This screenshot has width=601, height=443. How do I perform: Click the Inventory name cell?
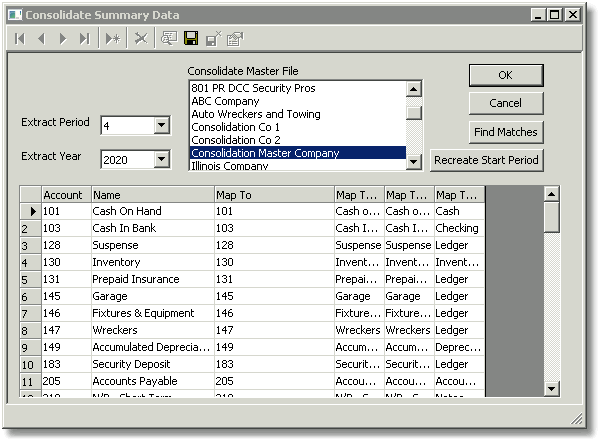click(x=153, y=262)
